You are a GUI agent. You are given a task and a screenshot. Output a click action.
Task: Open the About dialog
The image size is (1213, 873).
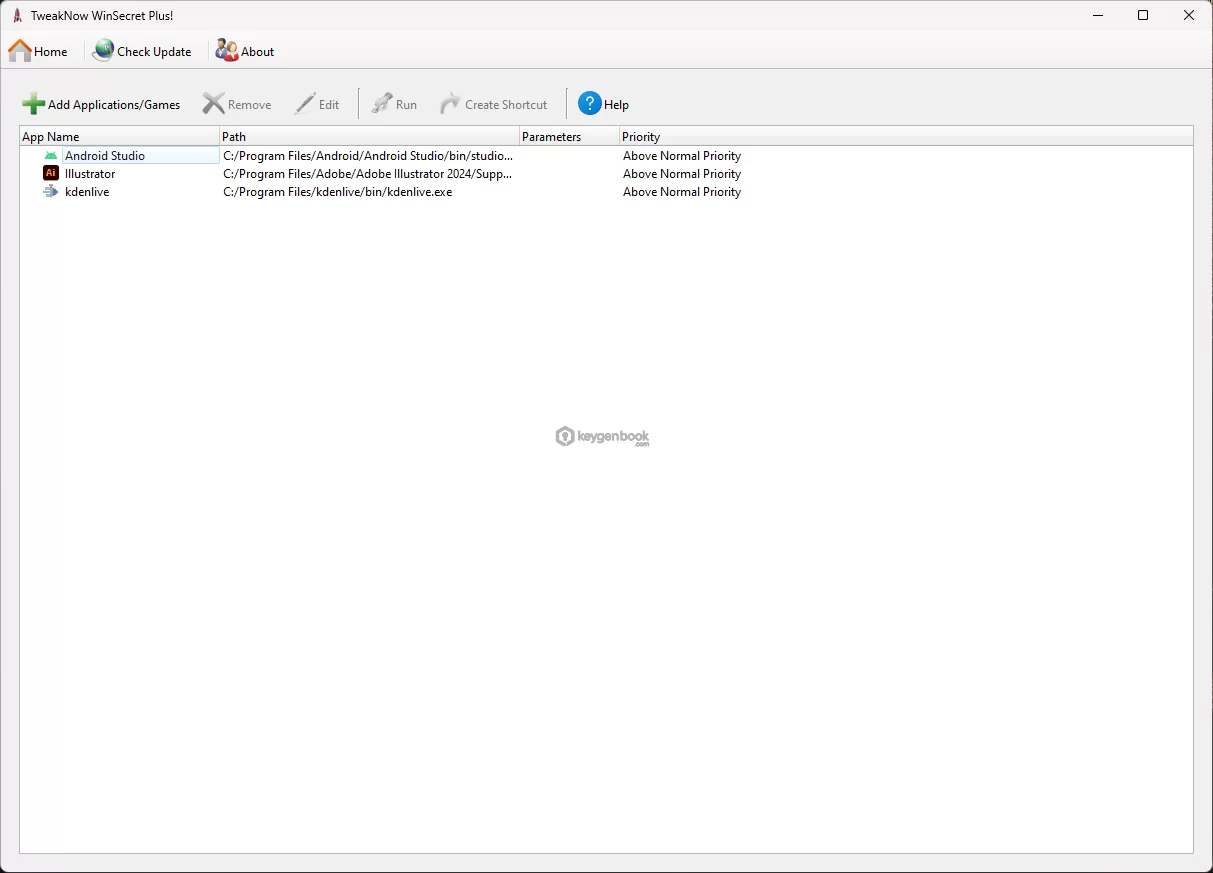245,51
